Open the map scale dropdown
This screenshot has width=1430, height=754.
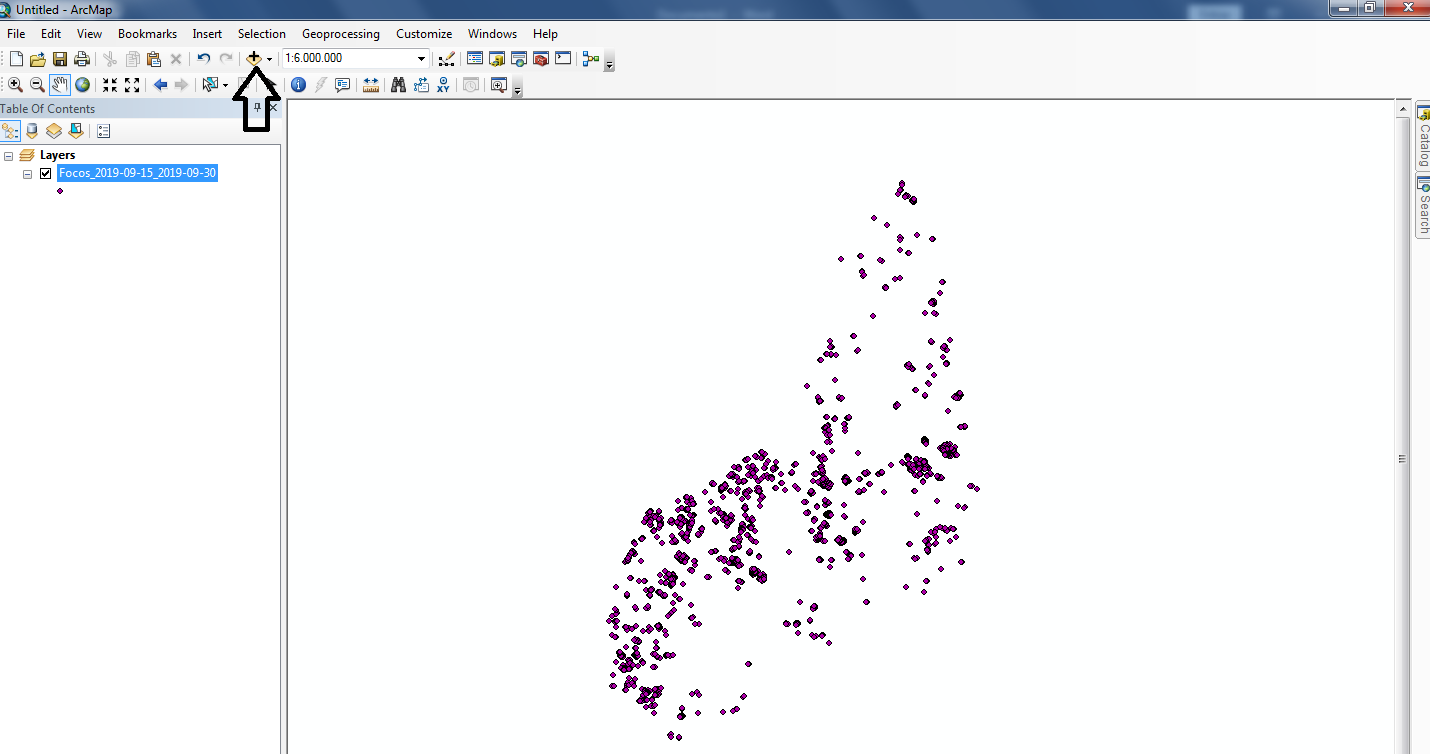tap(420, 58)
